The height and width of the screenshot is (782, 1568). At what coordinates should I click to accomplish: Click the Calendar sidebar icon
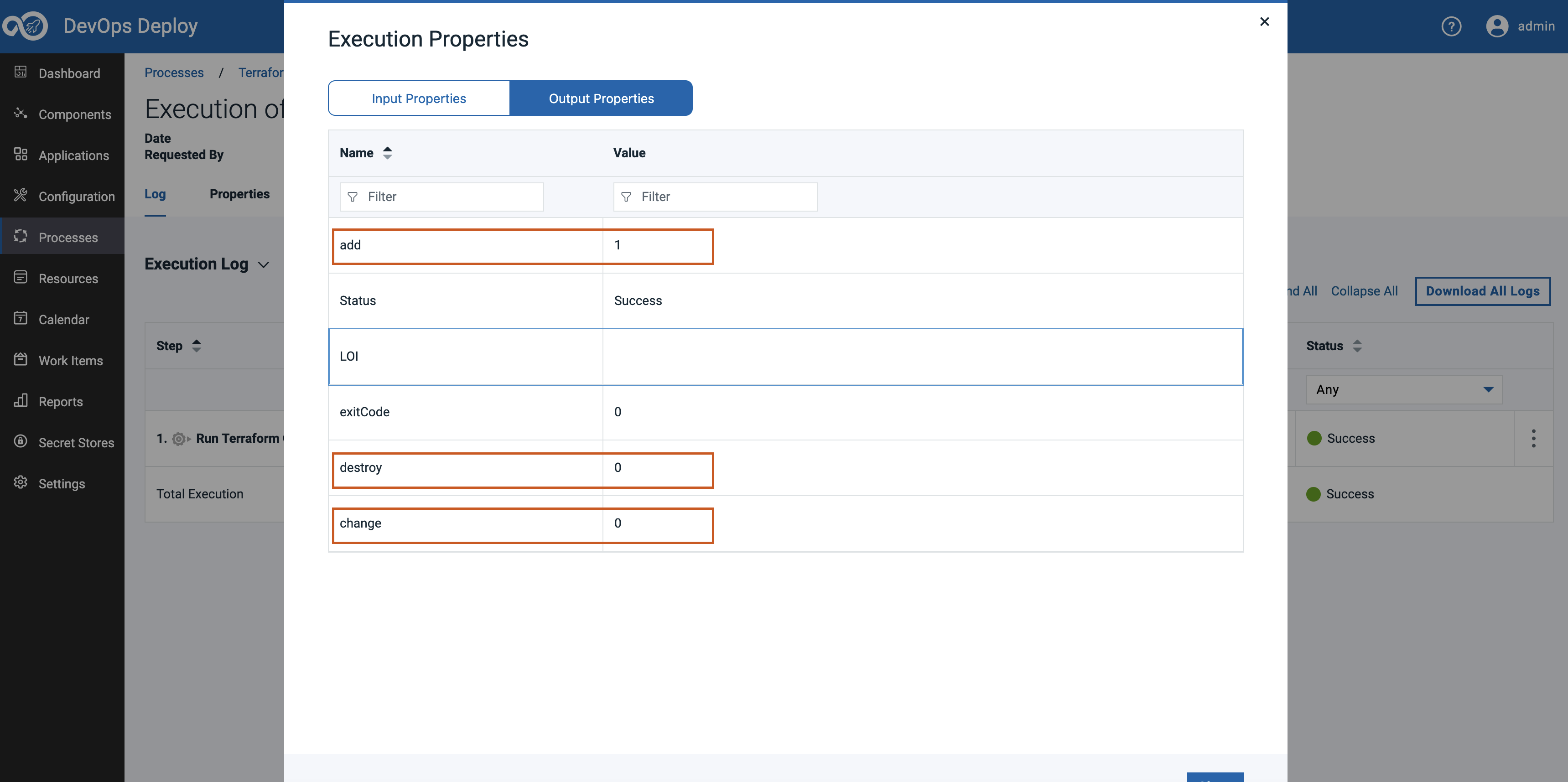pyautogui.click(x=20, y=318)
